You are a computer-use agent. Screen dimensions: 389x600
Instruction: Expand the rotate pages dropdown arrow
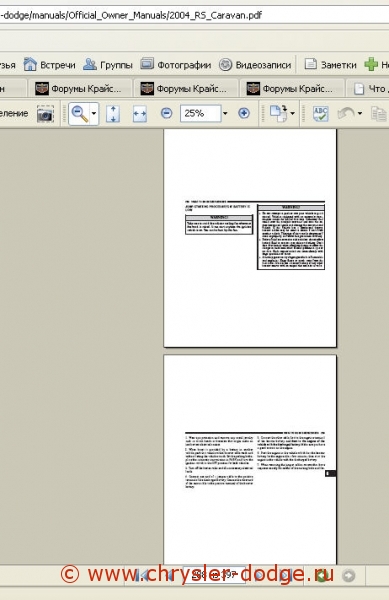(293, 113)
